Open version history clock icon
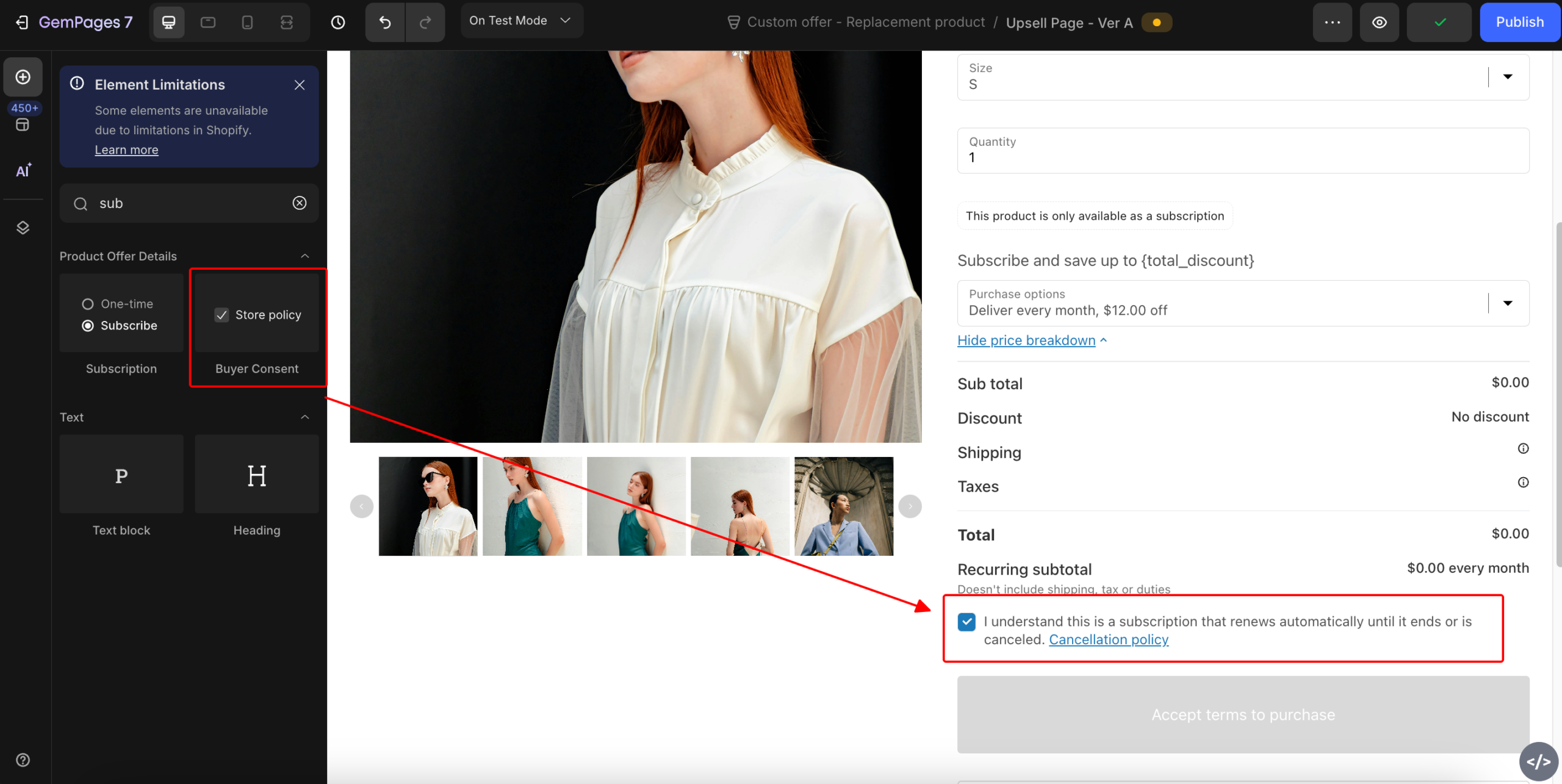This screenshot has height=784, width=1562. (338, 23)
